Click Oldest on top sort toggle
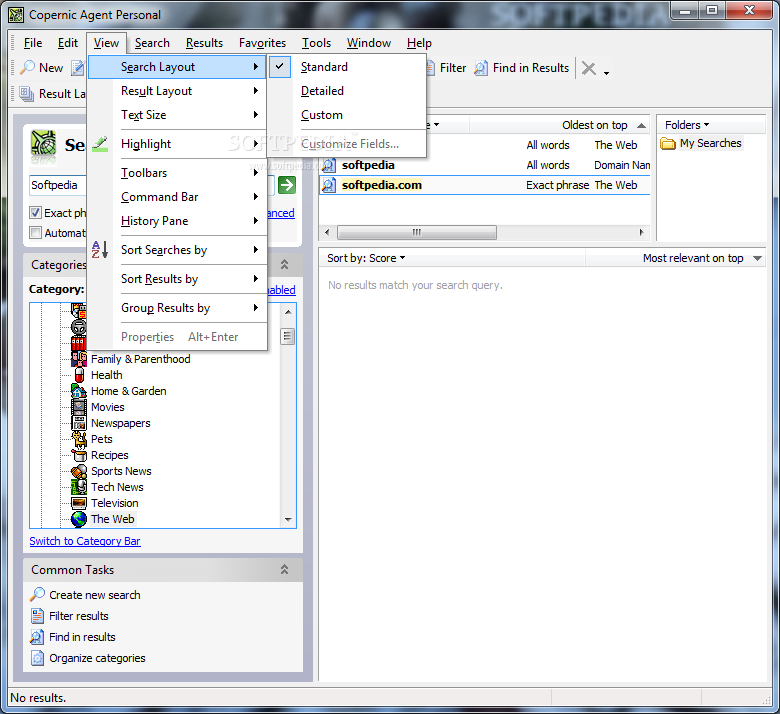 [x=604, y=125]
